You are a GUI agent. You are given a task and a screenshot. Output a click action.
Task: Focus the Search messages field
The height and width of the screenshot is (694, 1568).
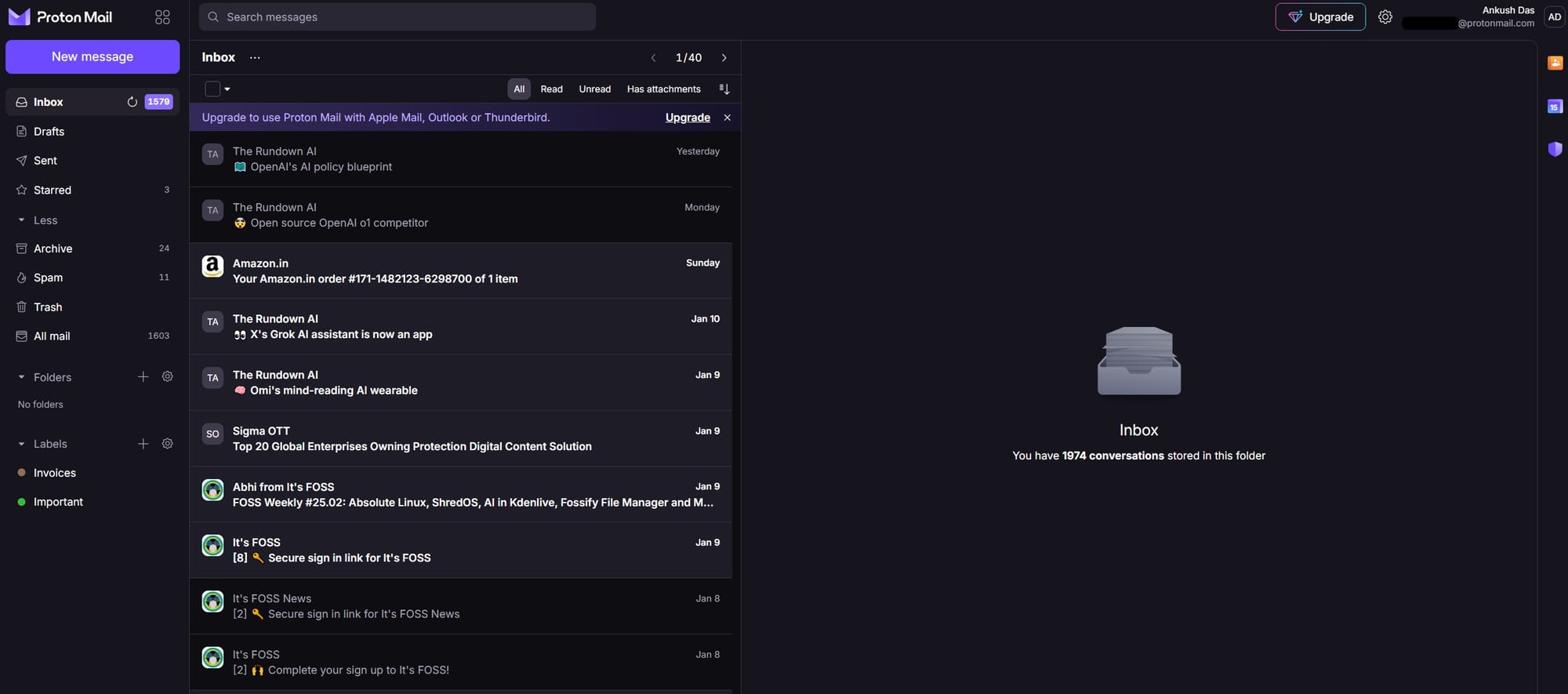tap(397, 17)
